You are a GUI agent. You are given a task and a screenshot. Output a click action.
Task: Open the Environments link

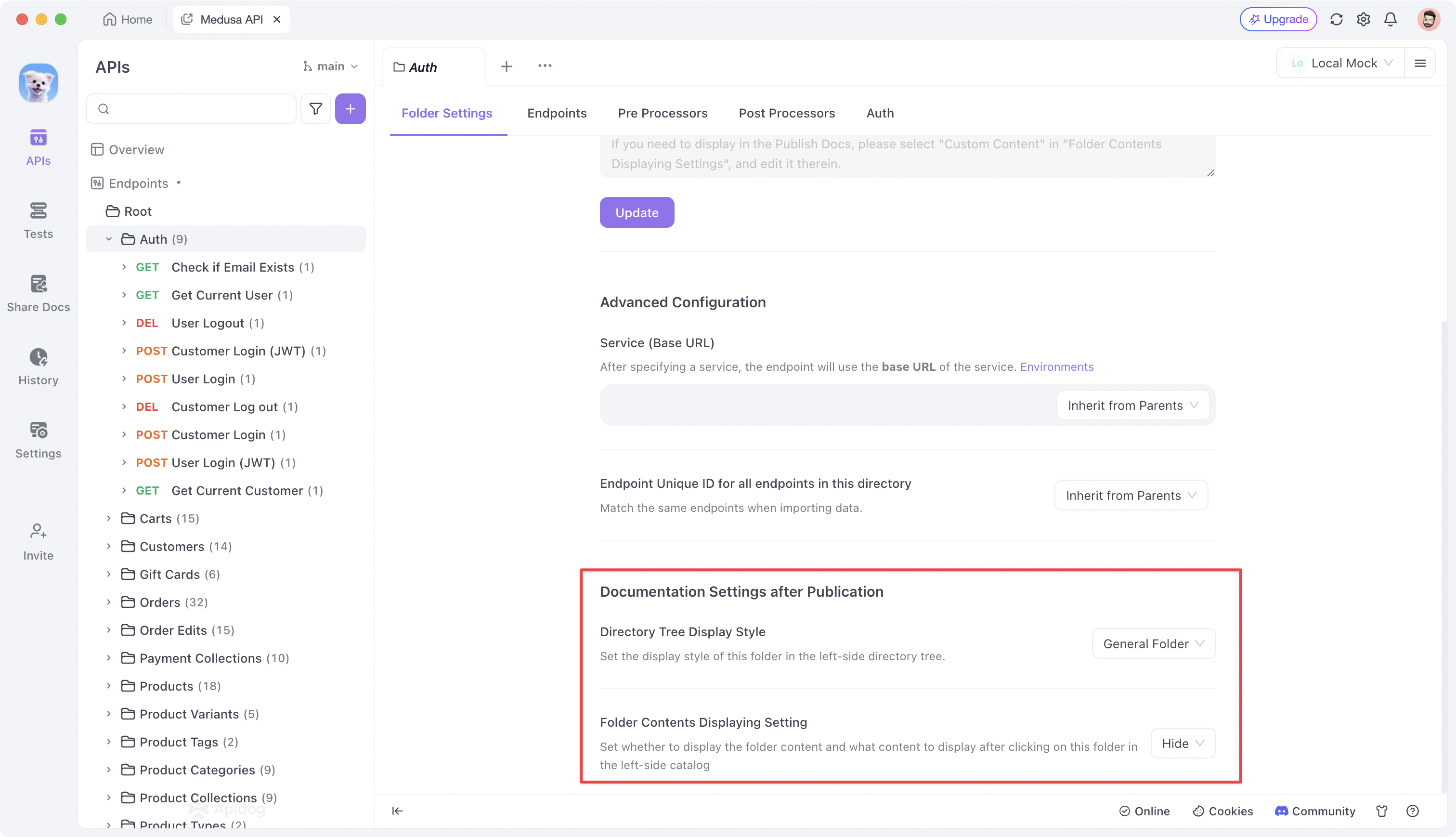[x=1056, y=366]
